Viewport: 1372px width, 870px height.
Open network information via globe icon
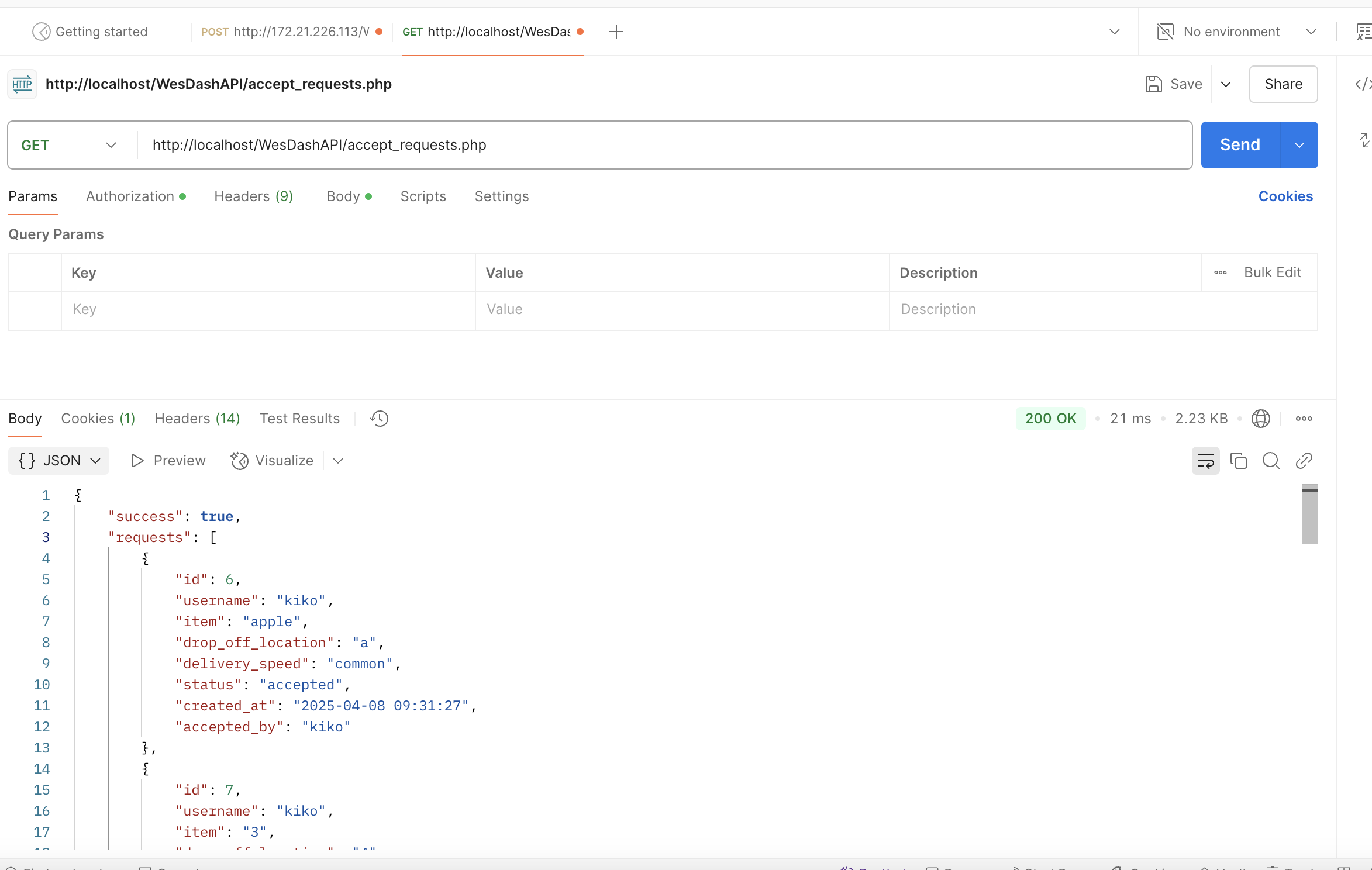tap(1261, 419)
